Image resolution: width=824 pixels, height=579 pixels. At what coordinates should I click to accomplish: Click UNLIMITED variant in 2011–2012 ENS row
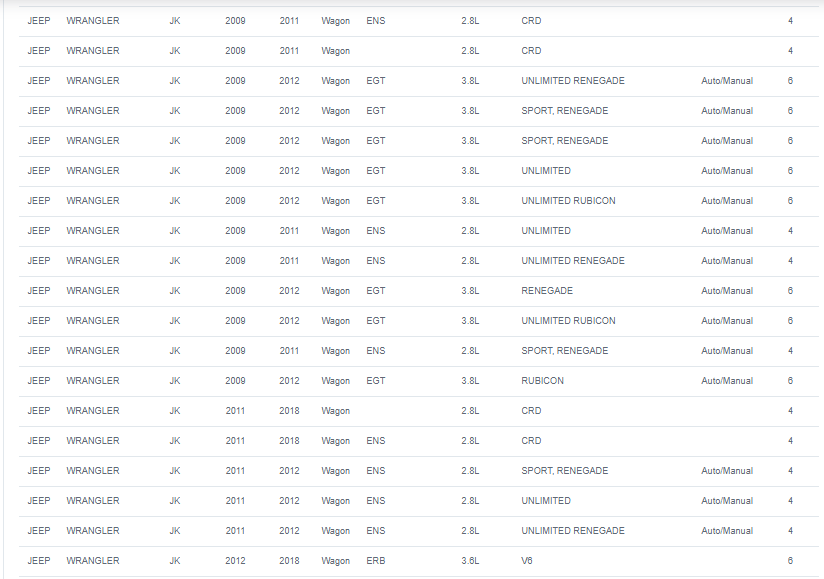(x=545, y=501)
